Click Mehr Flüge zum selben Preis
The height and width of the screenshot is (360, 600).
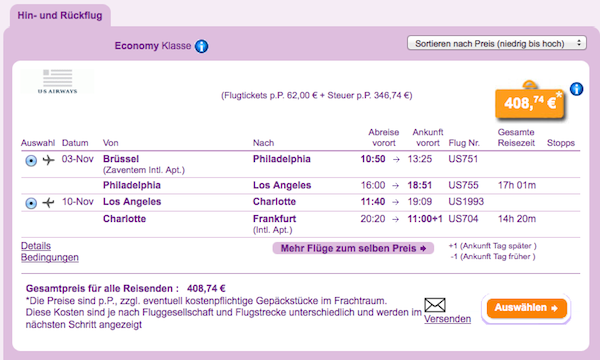[353, 248]
